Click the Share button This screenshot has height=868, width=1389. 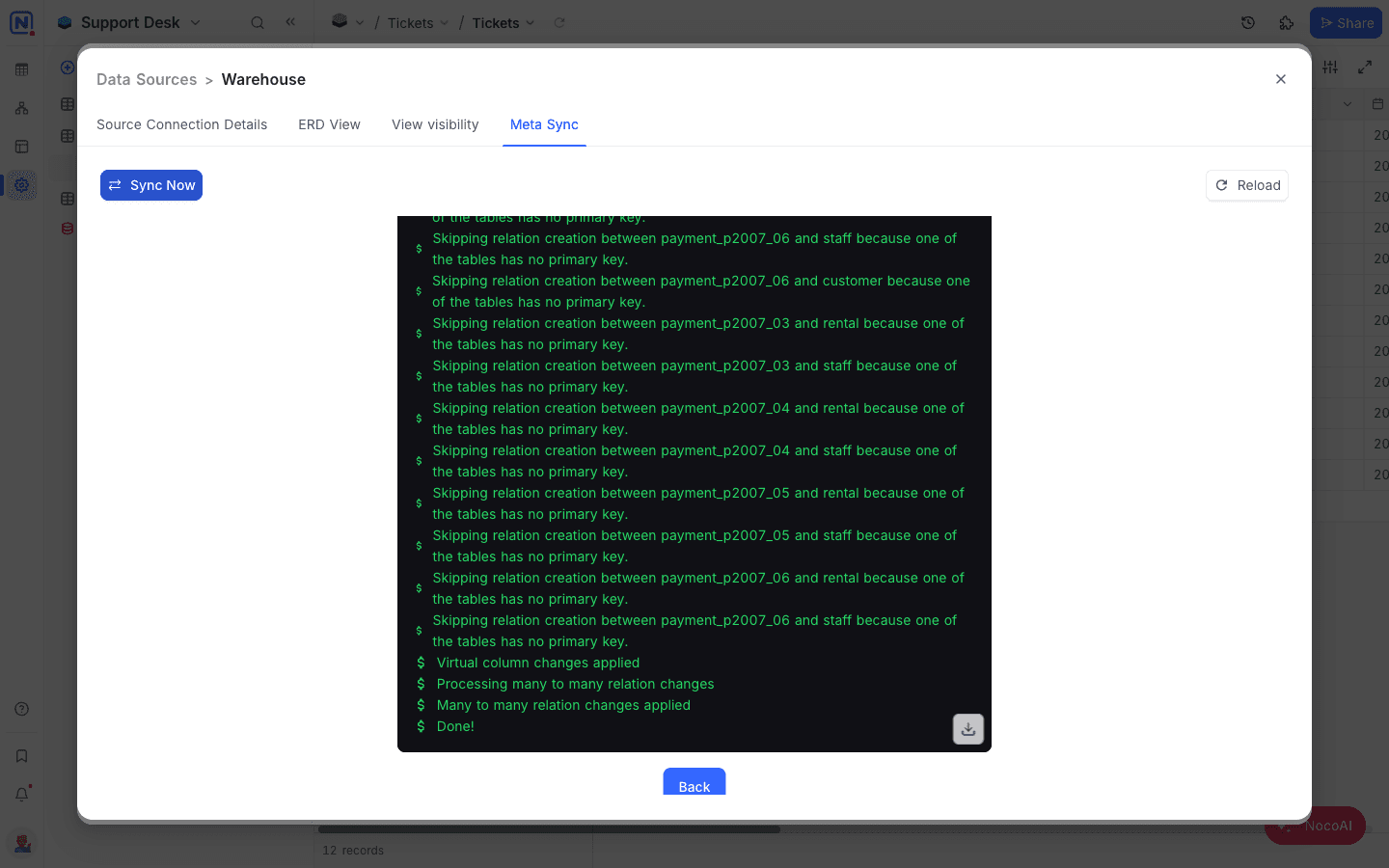(1346, 22)
